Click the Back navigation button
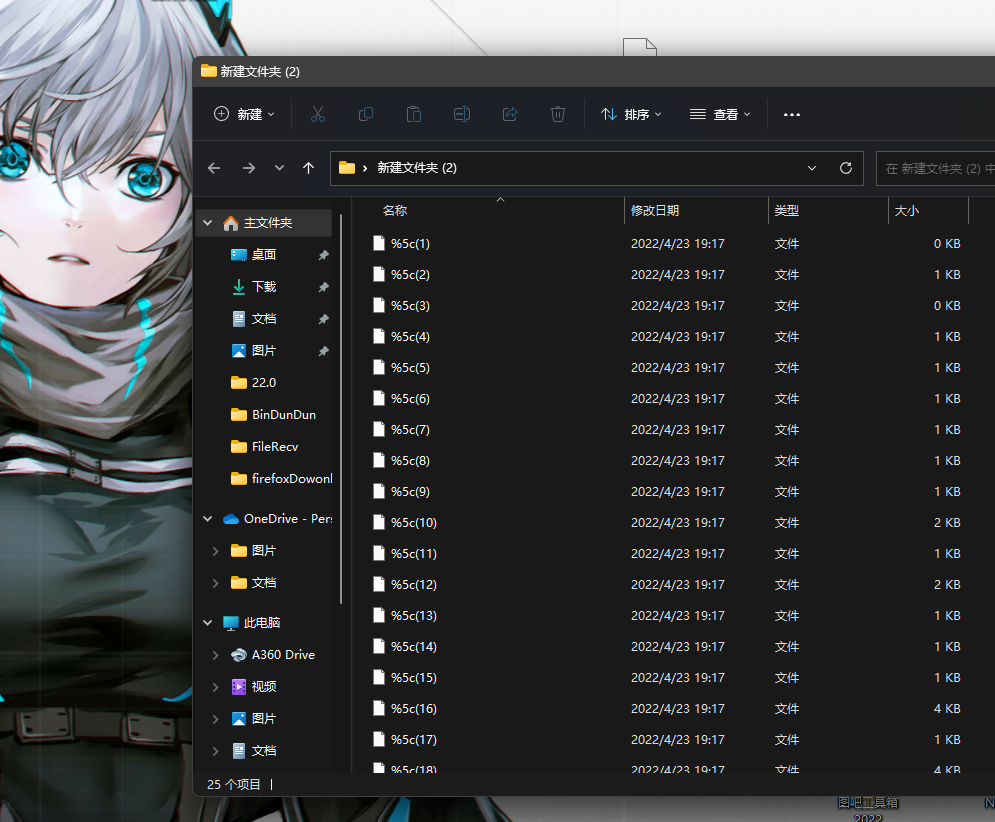This screenshot has width=995, height=822. (x=213, y=168)
